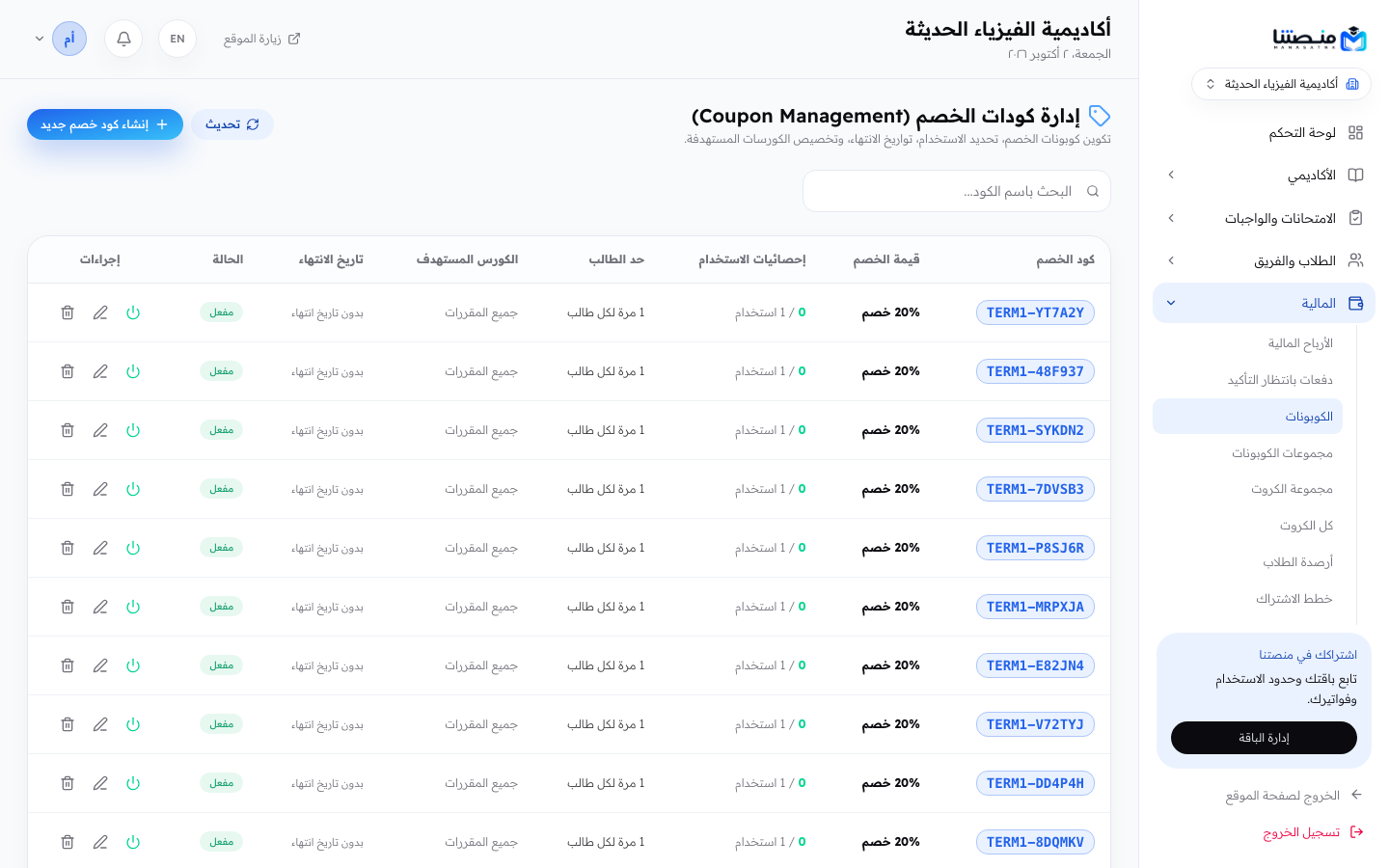Viewport: 1389px width, 868px height.
Task: Collapse the المالية sidebar section
Action: (x=1264, y=303)
